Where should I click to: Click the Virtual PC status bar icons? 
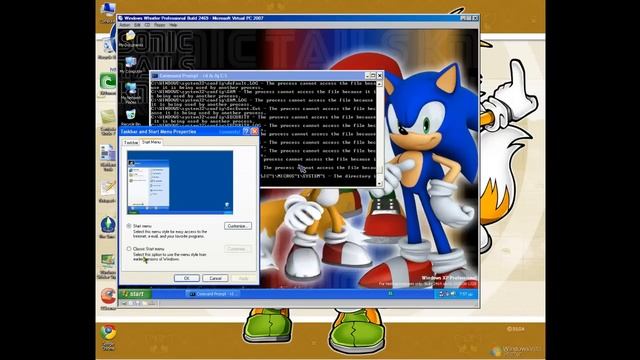pyautogui.click(x=139, y=304)
